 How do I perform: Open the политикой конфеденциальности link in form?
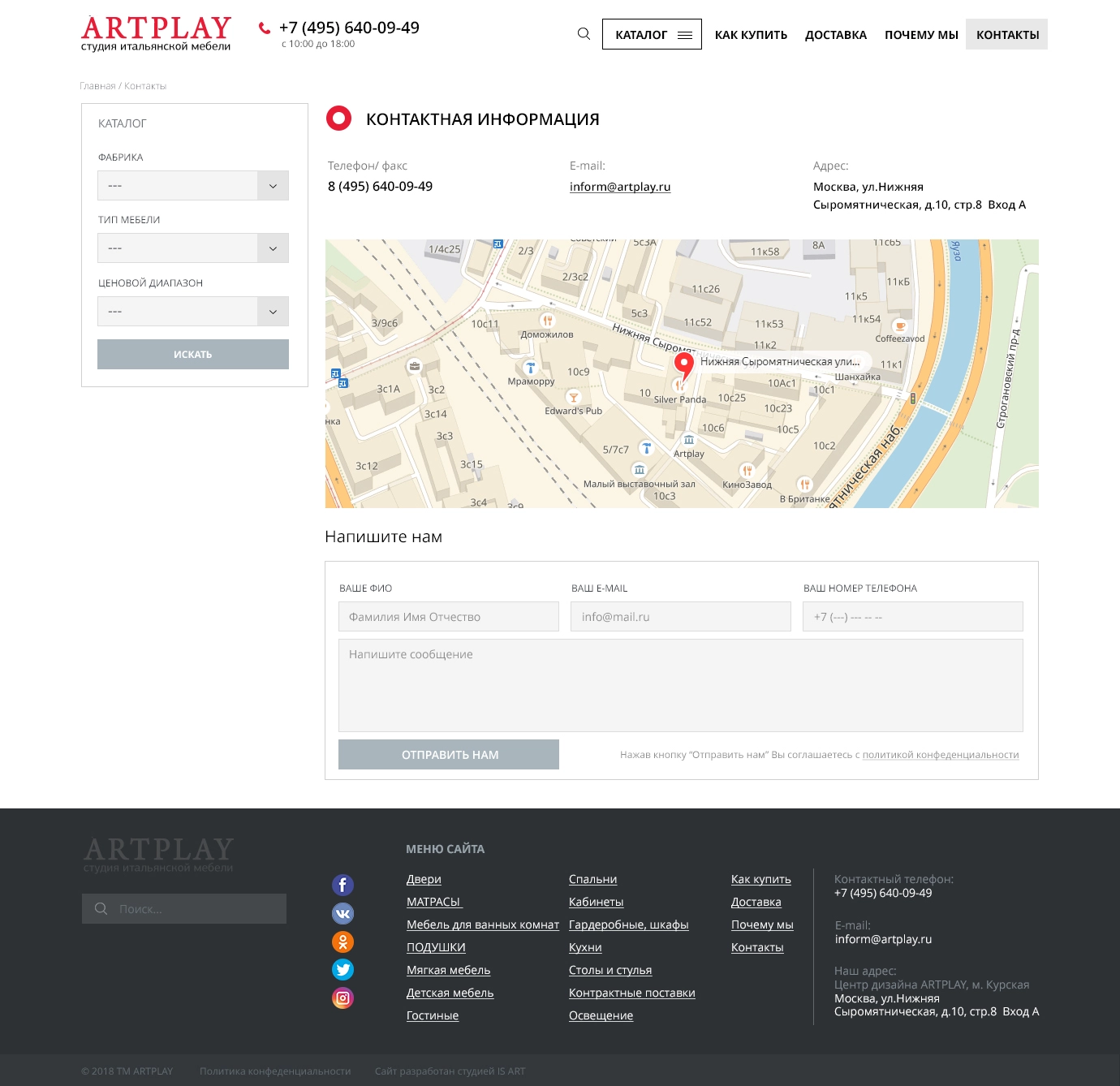coord(941,755)
